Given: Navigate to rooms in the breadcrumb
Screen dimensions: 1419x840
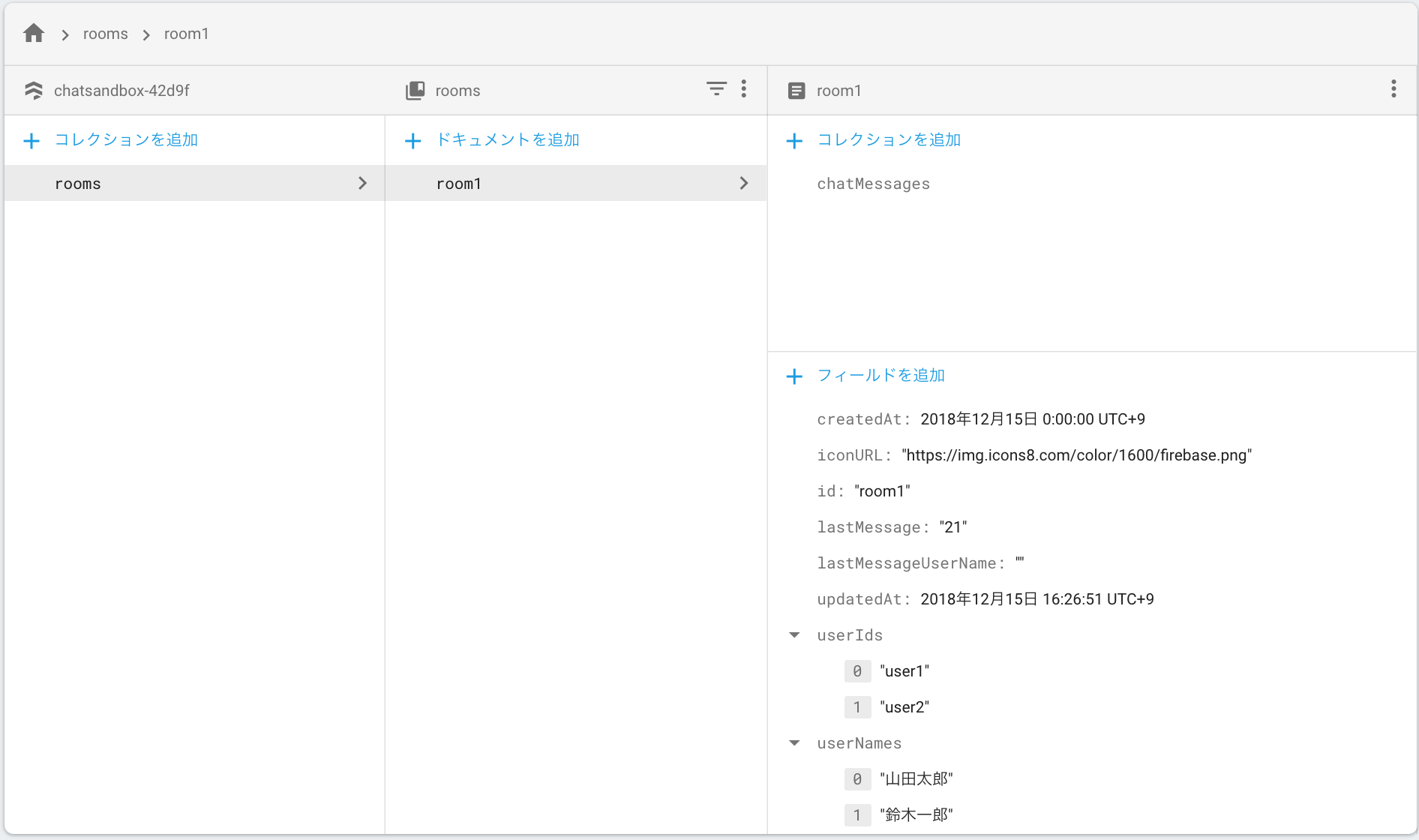Looking at the screenshot, I should point(105,33).
